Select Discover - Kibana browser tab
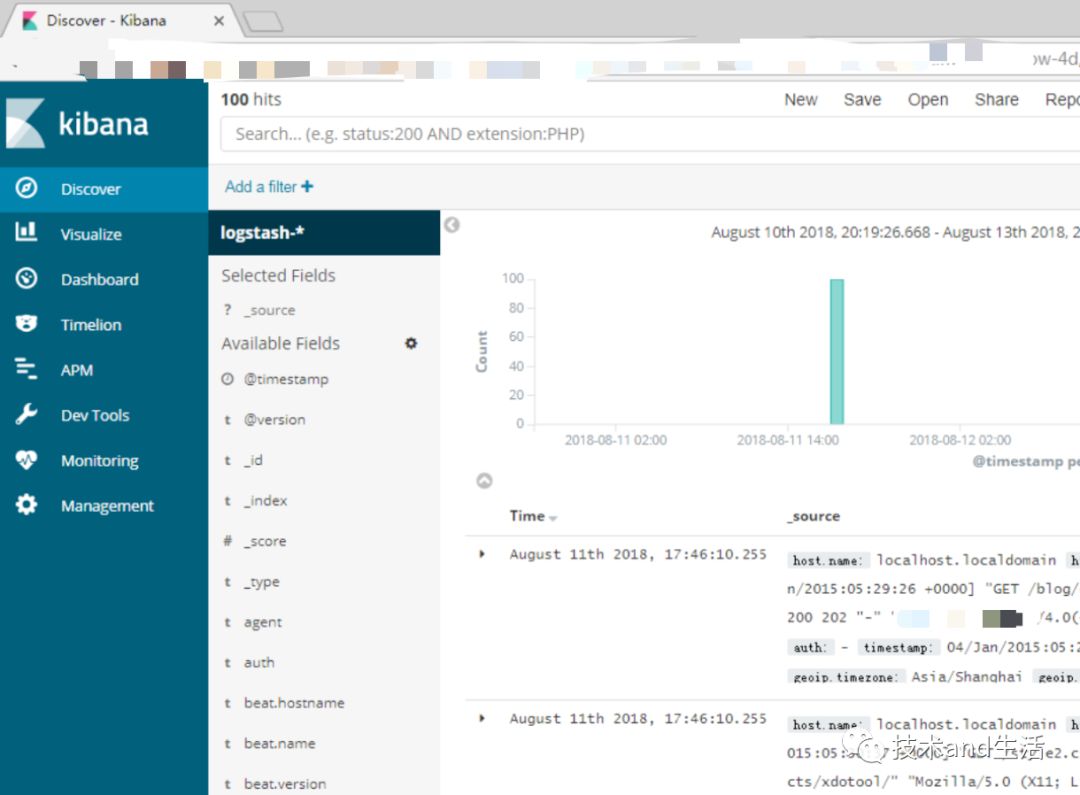 pos(121,21)
